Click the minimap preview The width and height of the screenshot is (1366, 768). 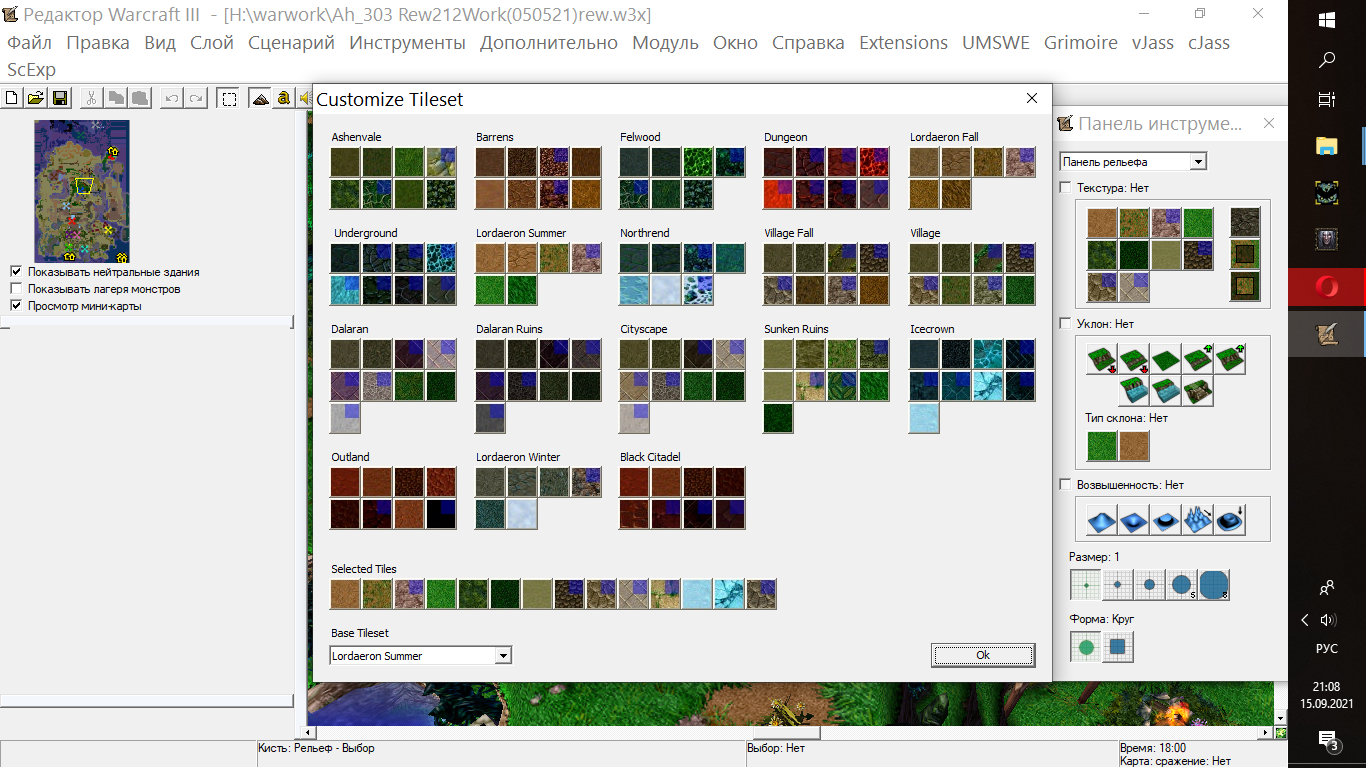pos(82,191)
